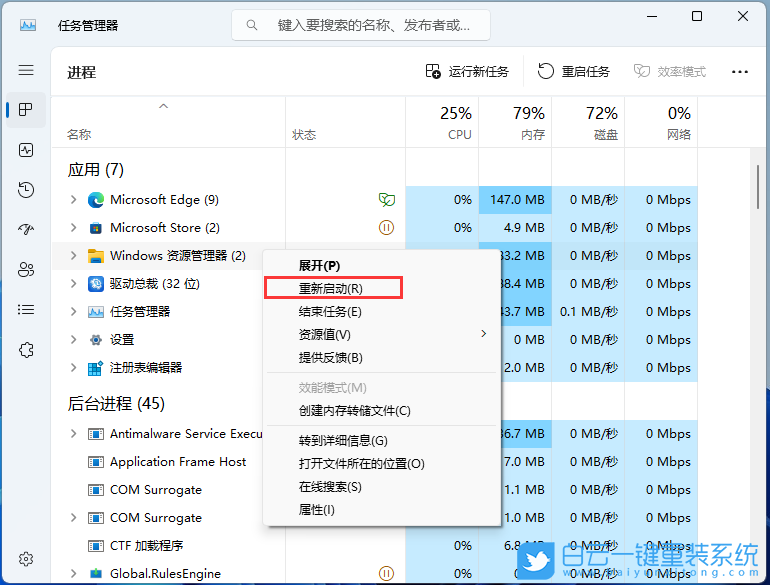Open App history sidebar icon
This screenshot has width=770, height=585.
(26, 190)
